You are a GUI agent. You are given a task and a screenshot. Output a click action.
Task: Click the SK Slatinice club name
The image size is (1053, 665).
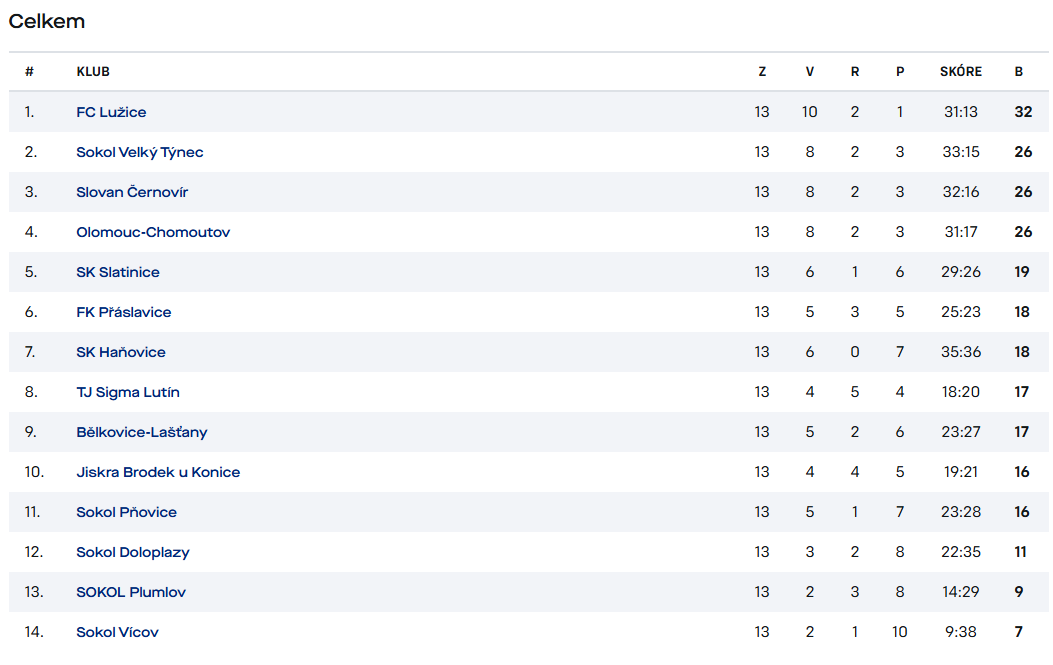118,272
